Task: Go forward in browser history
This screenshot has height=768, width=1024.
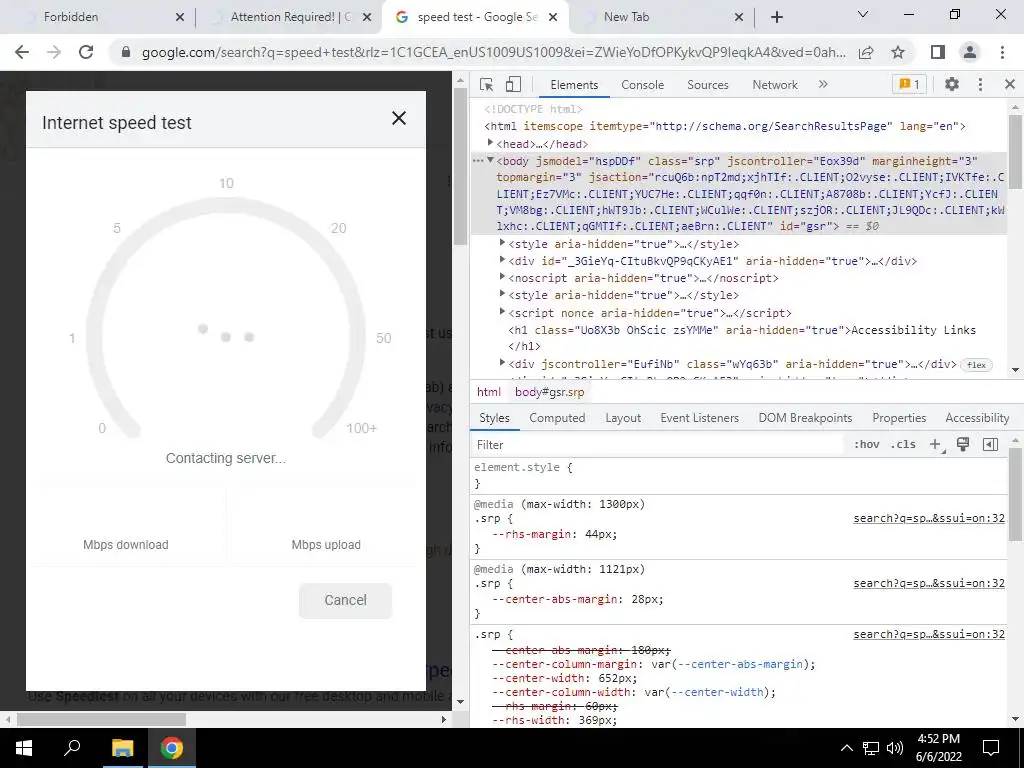Action: coord(54,52)
